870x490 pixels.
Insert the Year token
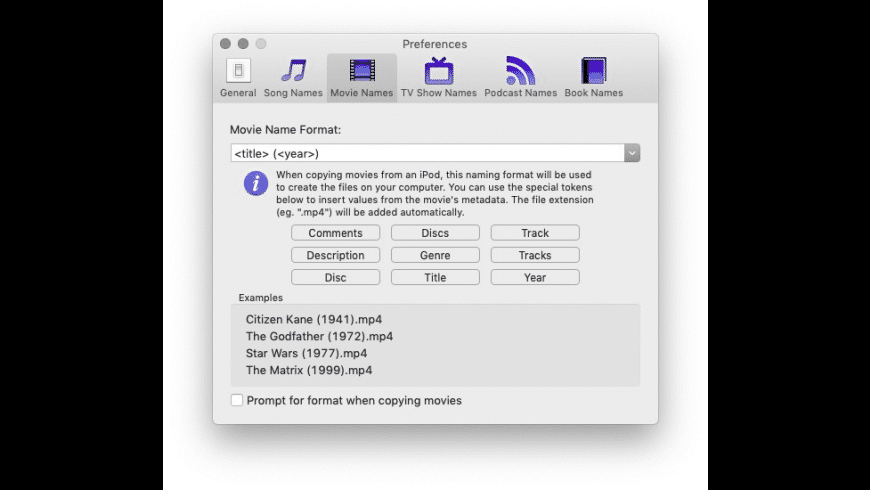(535, 277)
